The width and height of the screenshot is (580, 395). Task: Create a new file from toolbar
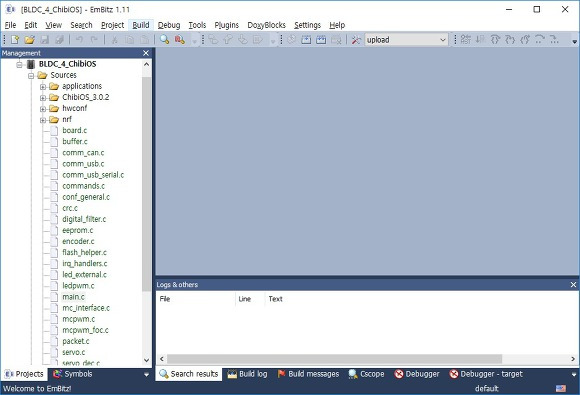click(15, 40)
